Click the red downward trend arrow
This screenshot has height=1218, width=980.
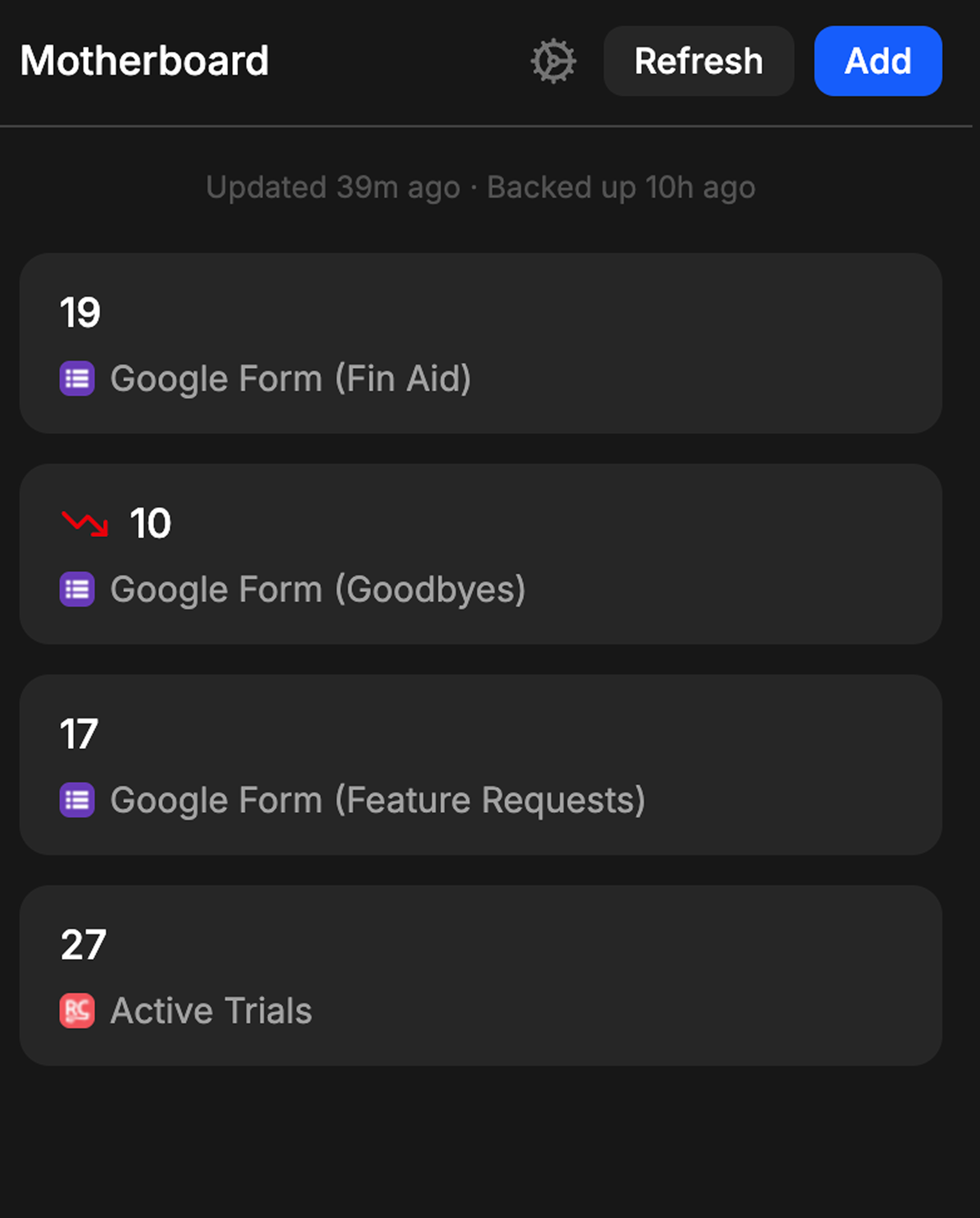[85, 524]
